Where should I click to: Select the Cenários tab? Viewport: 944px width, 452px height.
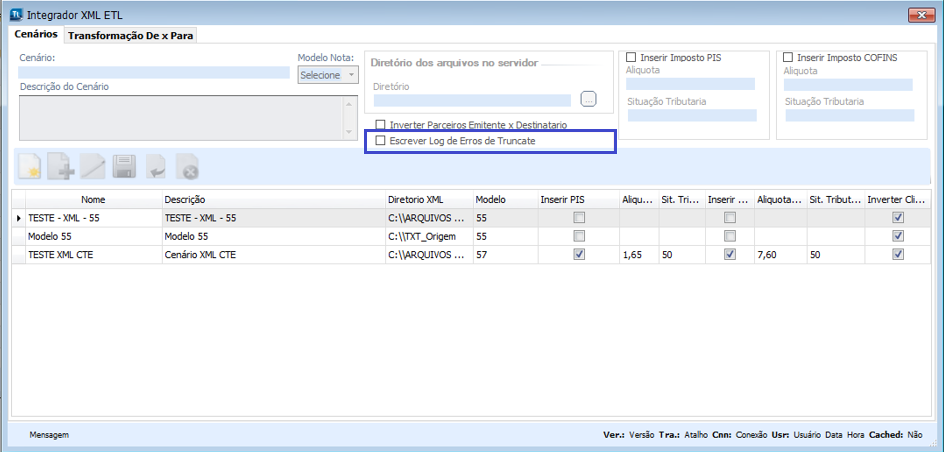click(36, 34)
